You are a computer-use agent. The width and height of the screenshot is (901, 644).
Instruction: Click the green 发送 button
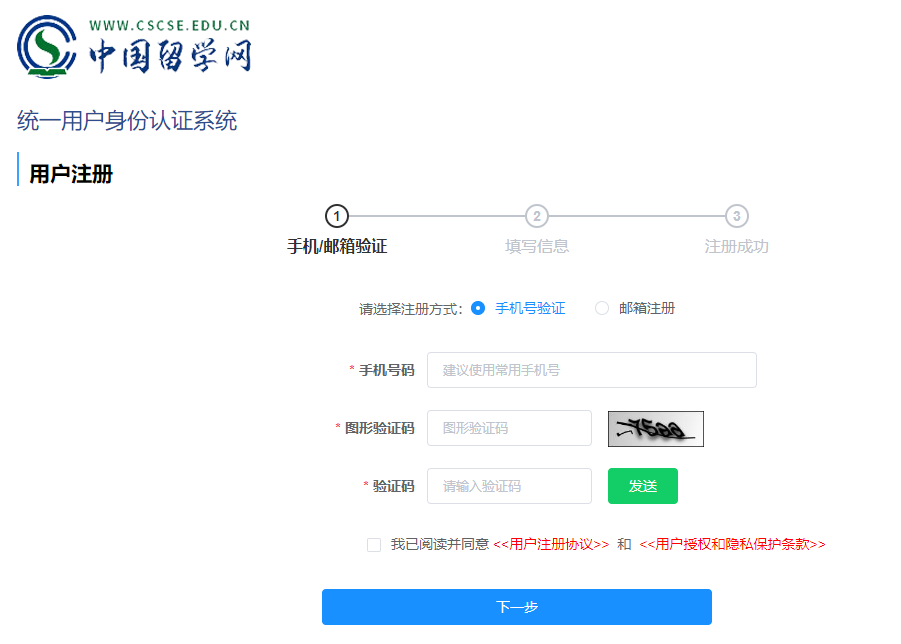(x=643, y=486)
